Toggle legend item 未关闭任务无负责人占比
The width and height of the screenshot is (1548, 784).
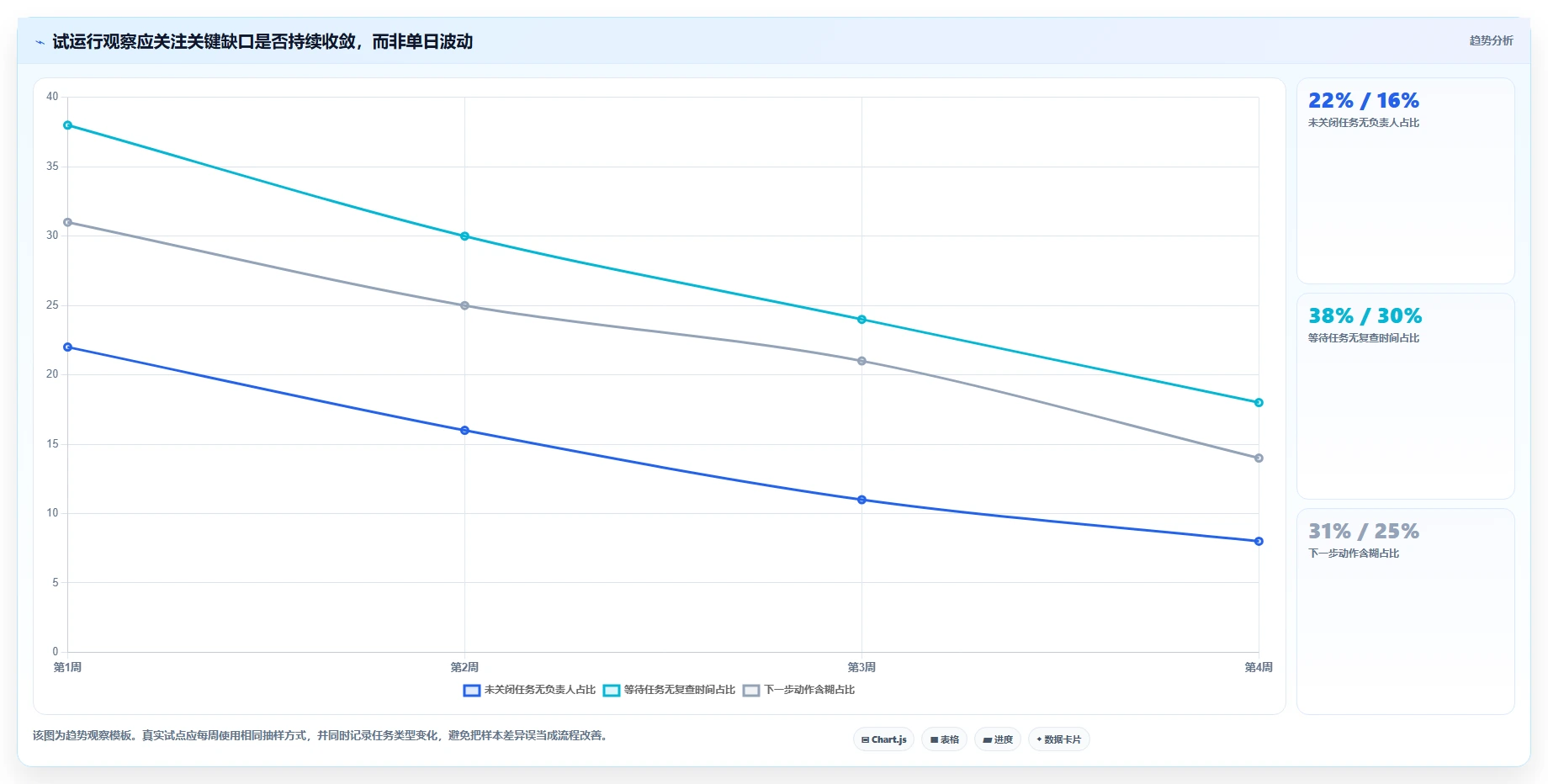[x=529, y=690]
